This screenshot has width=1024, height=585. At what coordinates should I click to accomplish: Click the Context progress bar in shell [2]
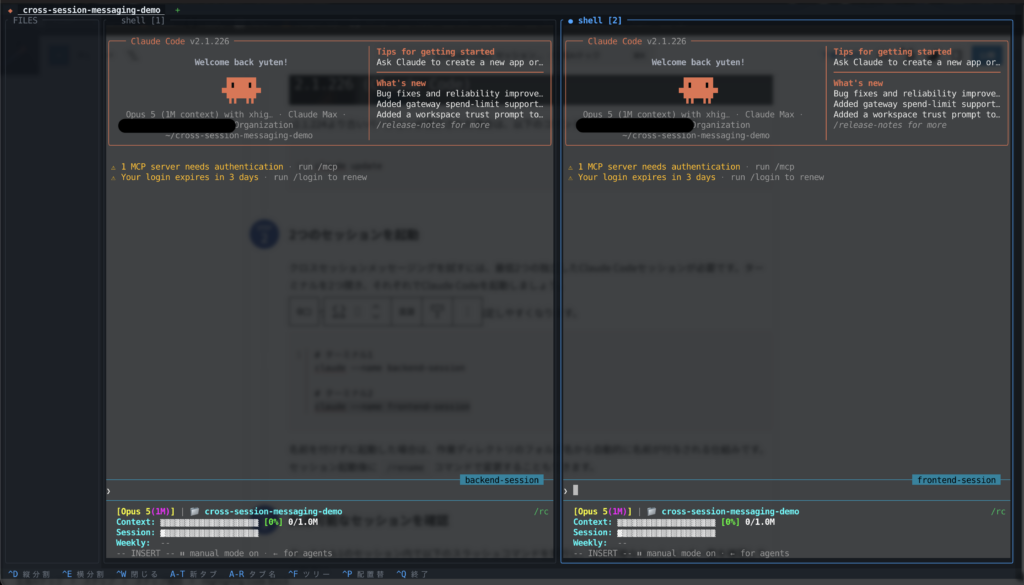(666, 522)
